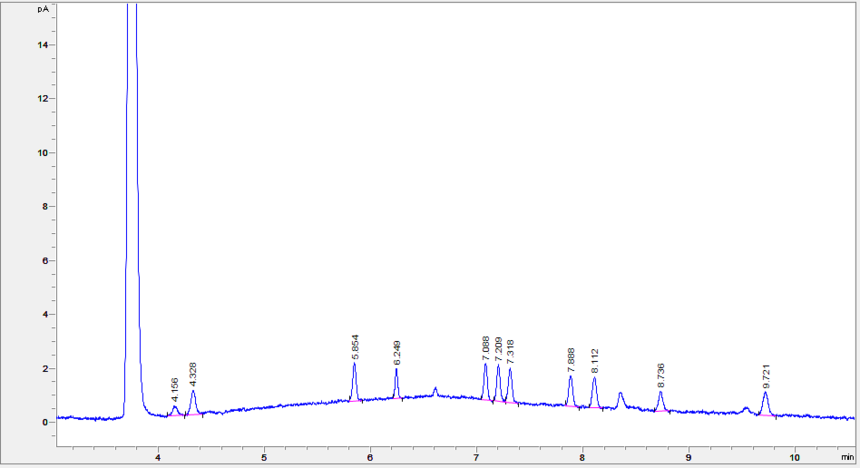Select the 7.888 retention time label
Viewport: 860px width, 468px height.
tap(571, 360)
